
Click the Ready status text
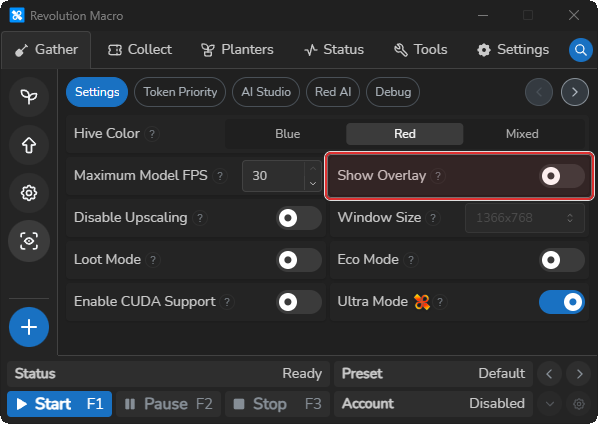tap(302, 374)
